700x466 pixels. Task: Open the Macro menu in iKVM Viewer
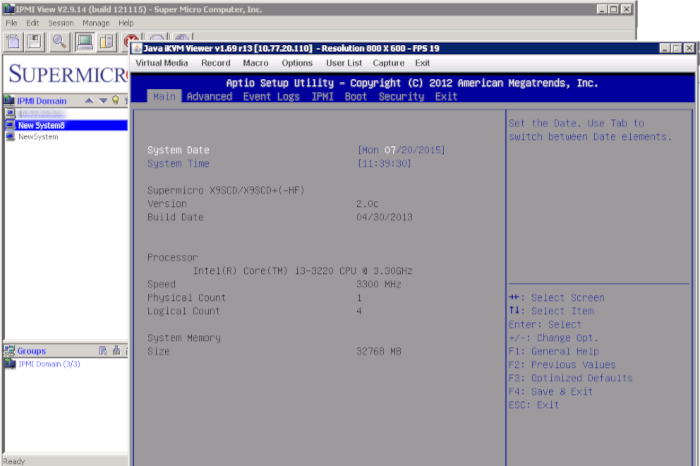point(255,63)
